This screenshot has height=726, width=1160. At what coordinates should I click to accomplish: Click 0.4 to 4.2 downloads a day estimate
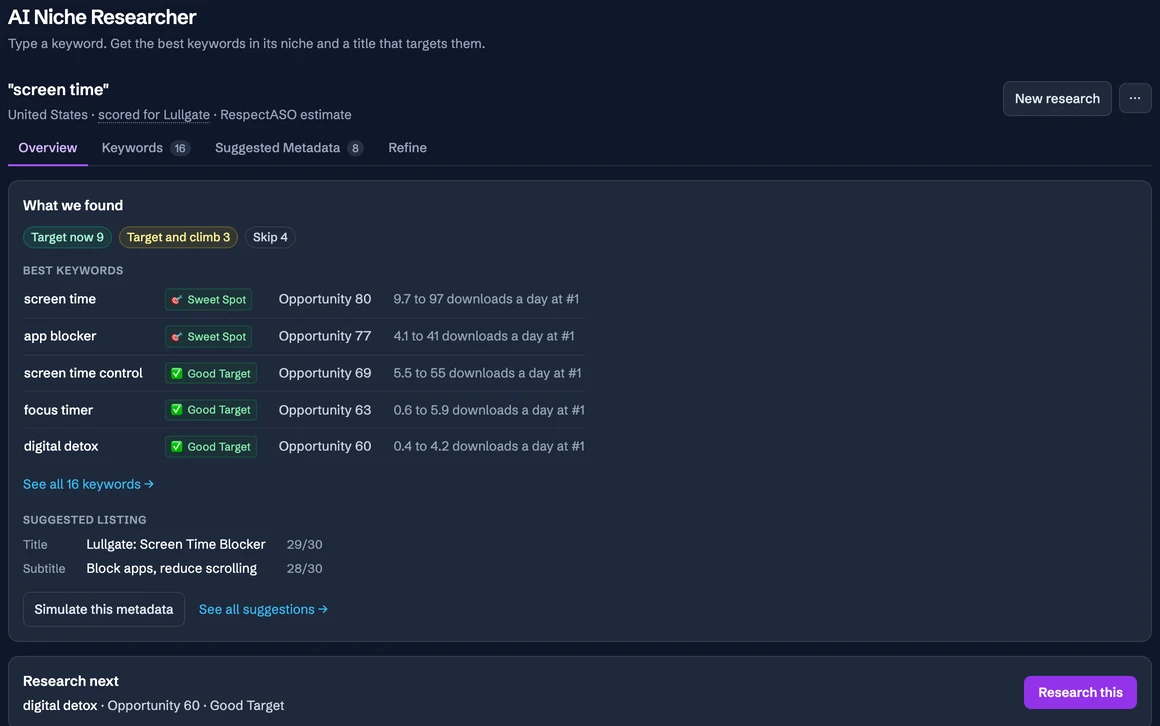[489, 446]
